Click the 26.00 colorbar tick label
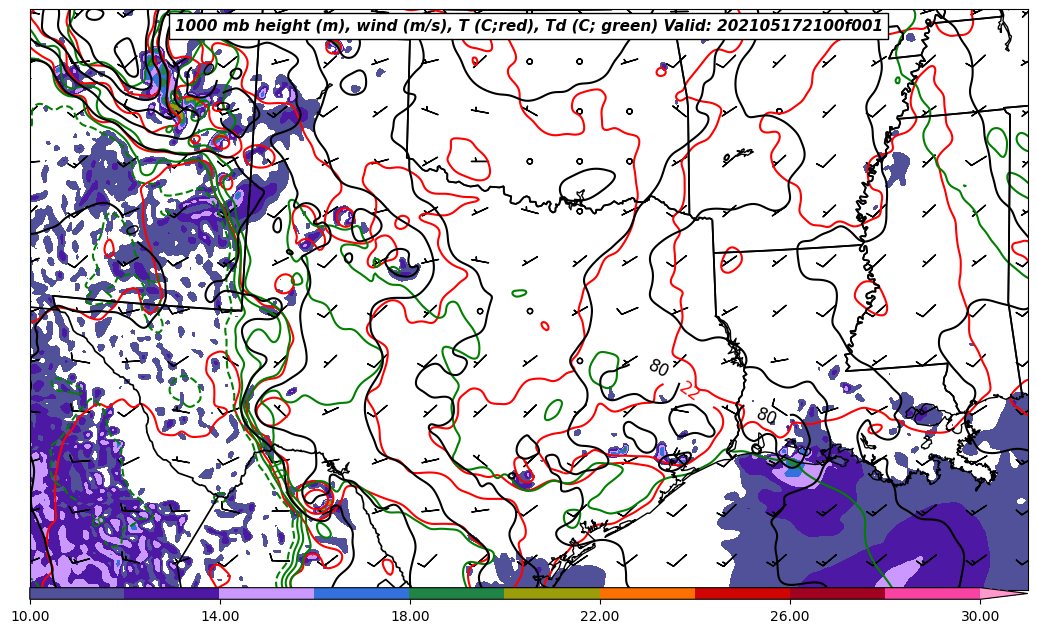 coord(790,616)
